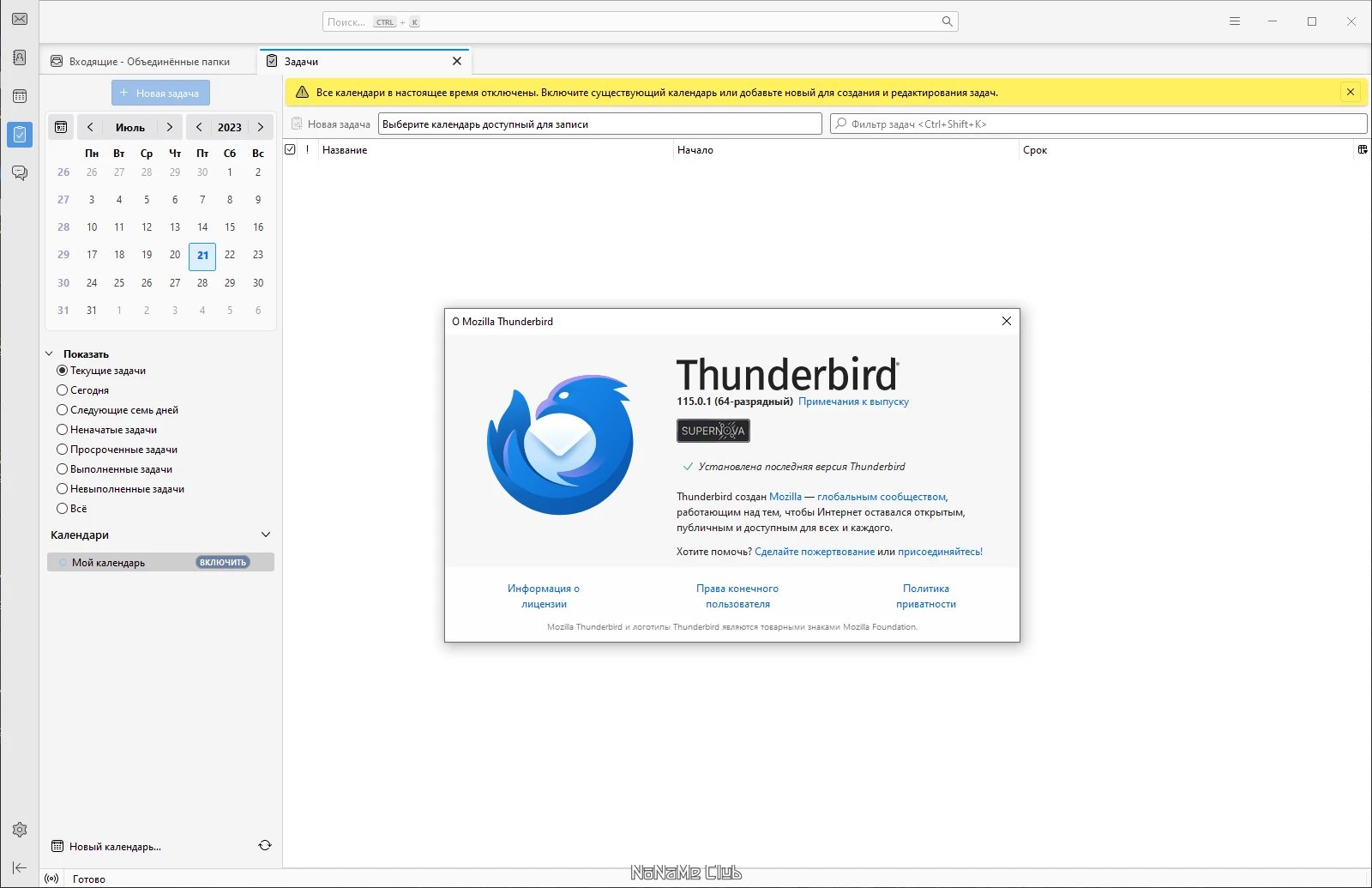Screen dimensions: 1372x888
Task: Click year 2023 in mini calendar
Action: [230, 127]
